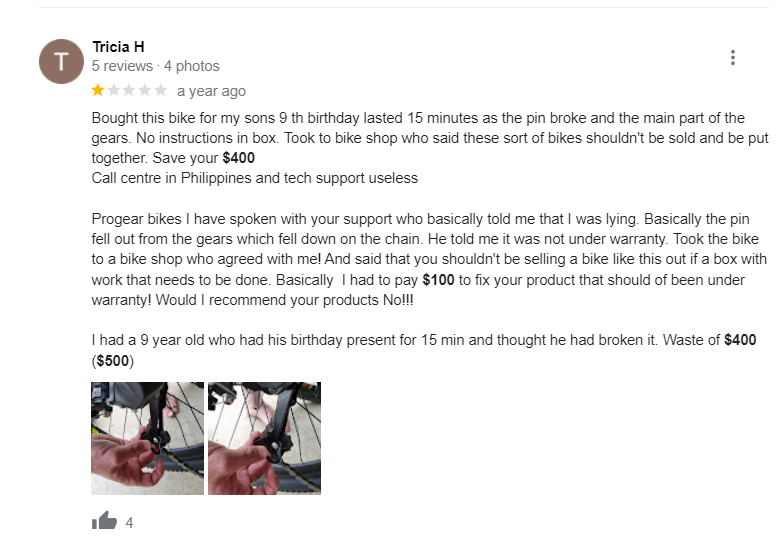Click the thumbs-up helpful icon
Image resolution: width=783 pixels, height=538 pixels.
[104, 521]
